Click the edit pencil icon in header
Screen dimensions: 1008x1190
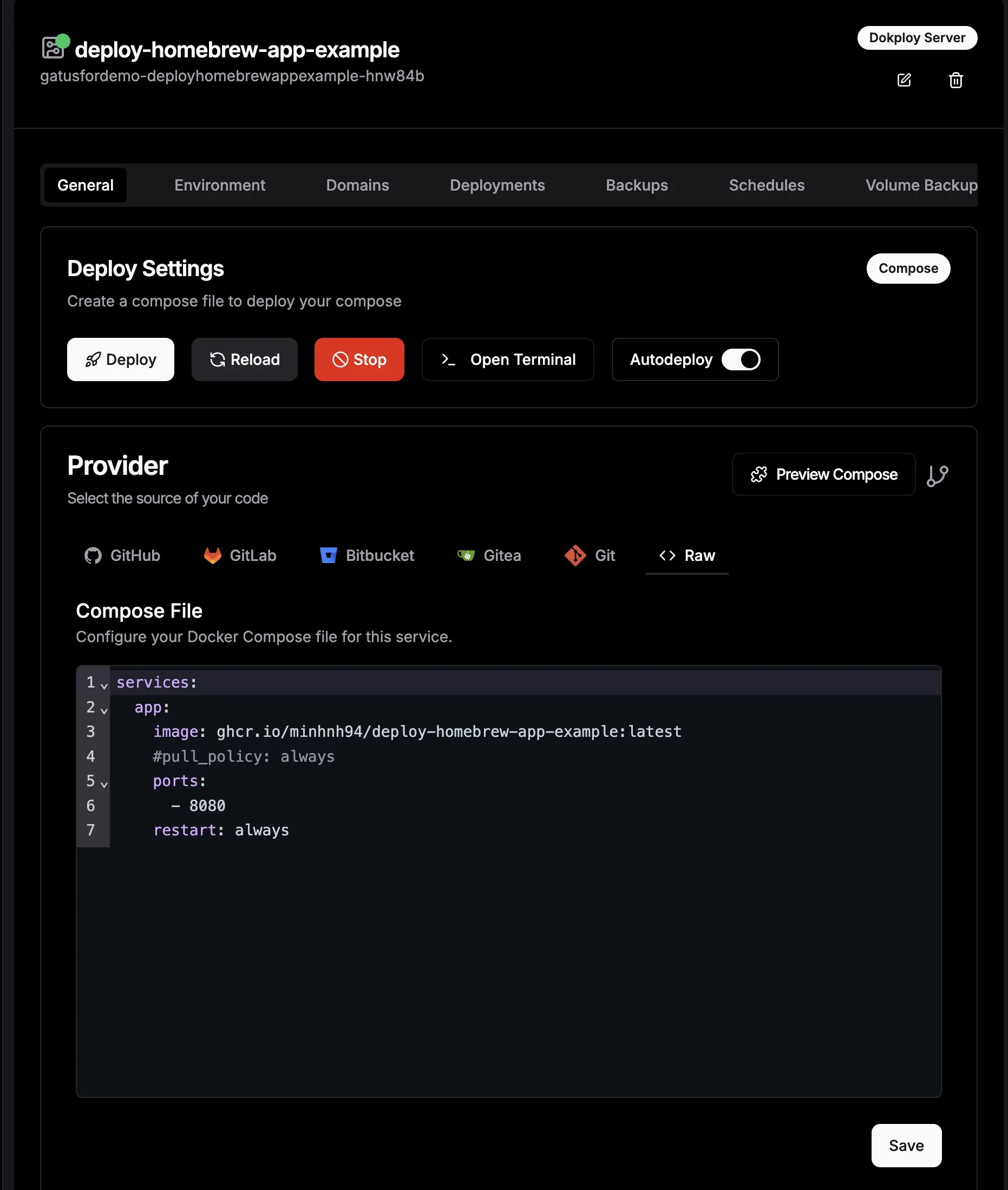[x=904, y=80]
